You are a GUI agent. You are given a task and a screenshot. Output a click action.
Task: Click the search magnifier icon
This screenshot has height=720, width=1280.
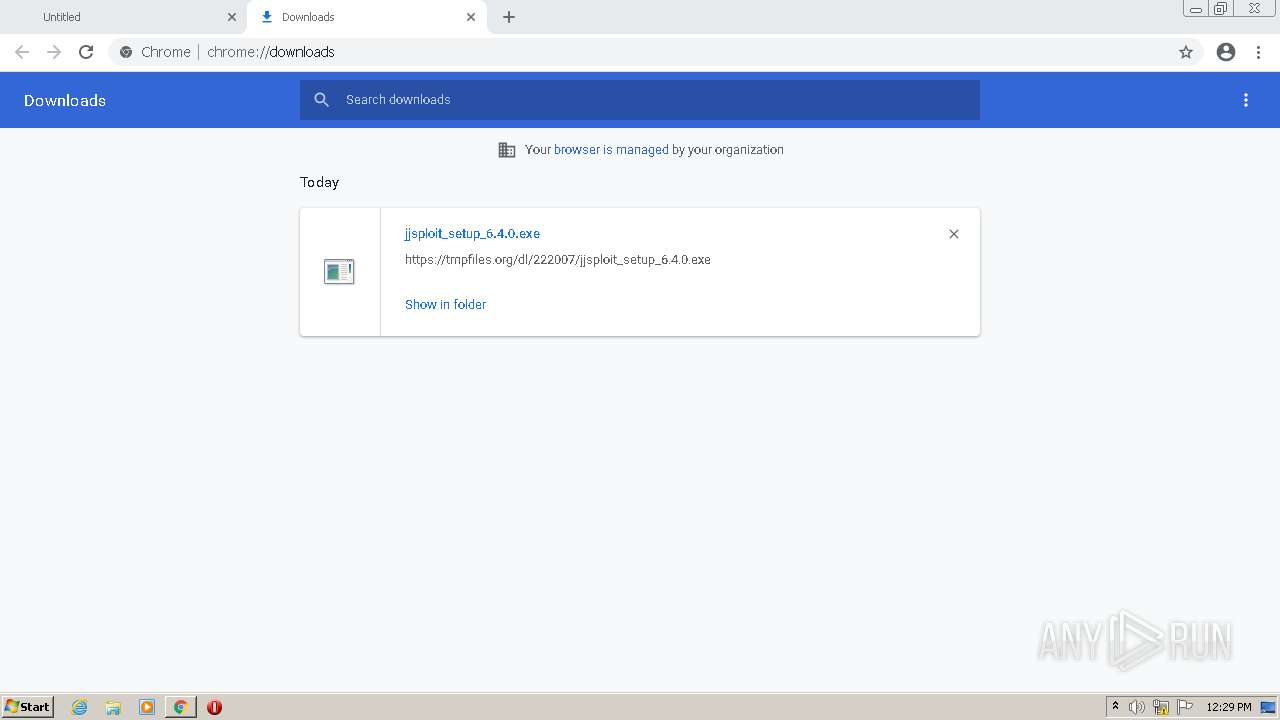(322, 100)
